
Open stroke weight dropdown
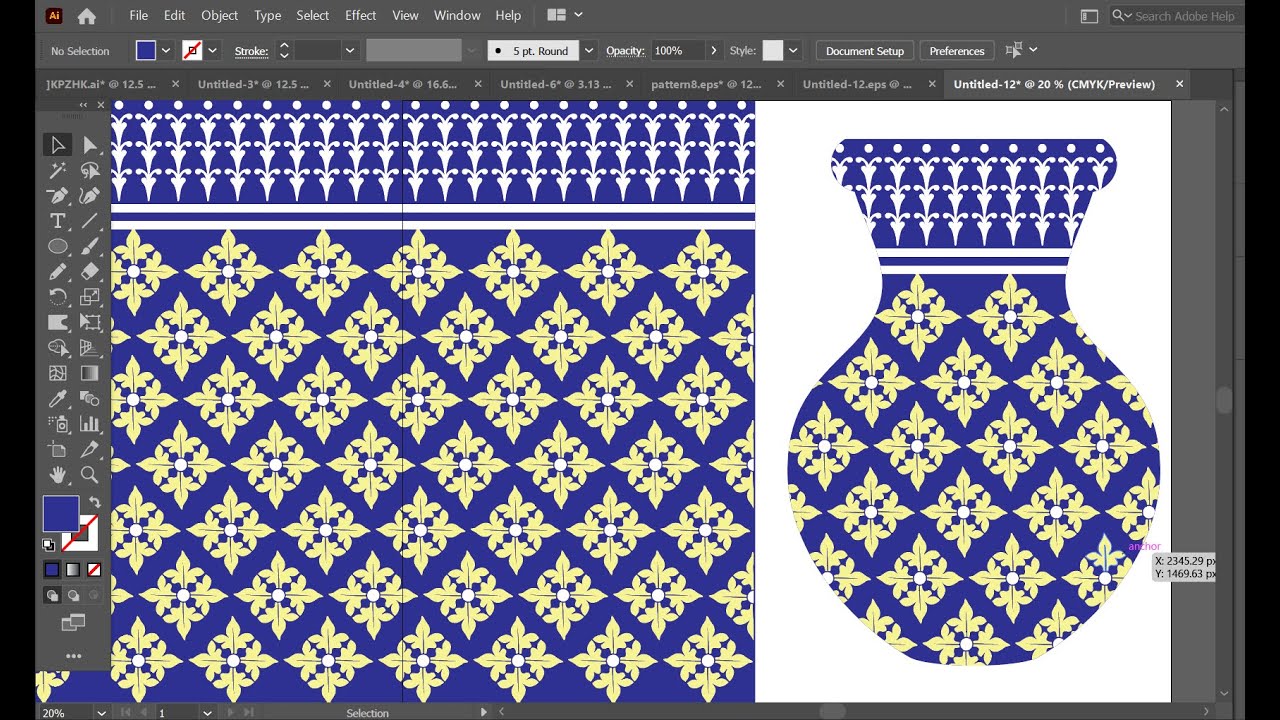(349, 50)
